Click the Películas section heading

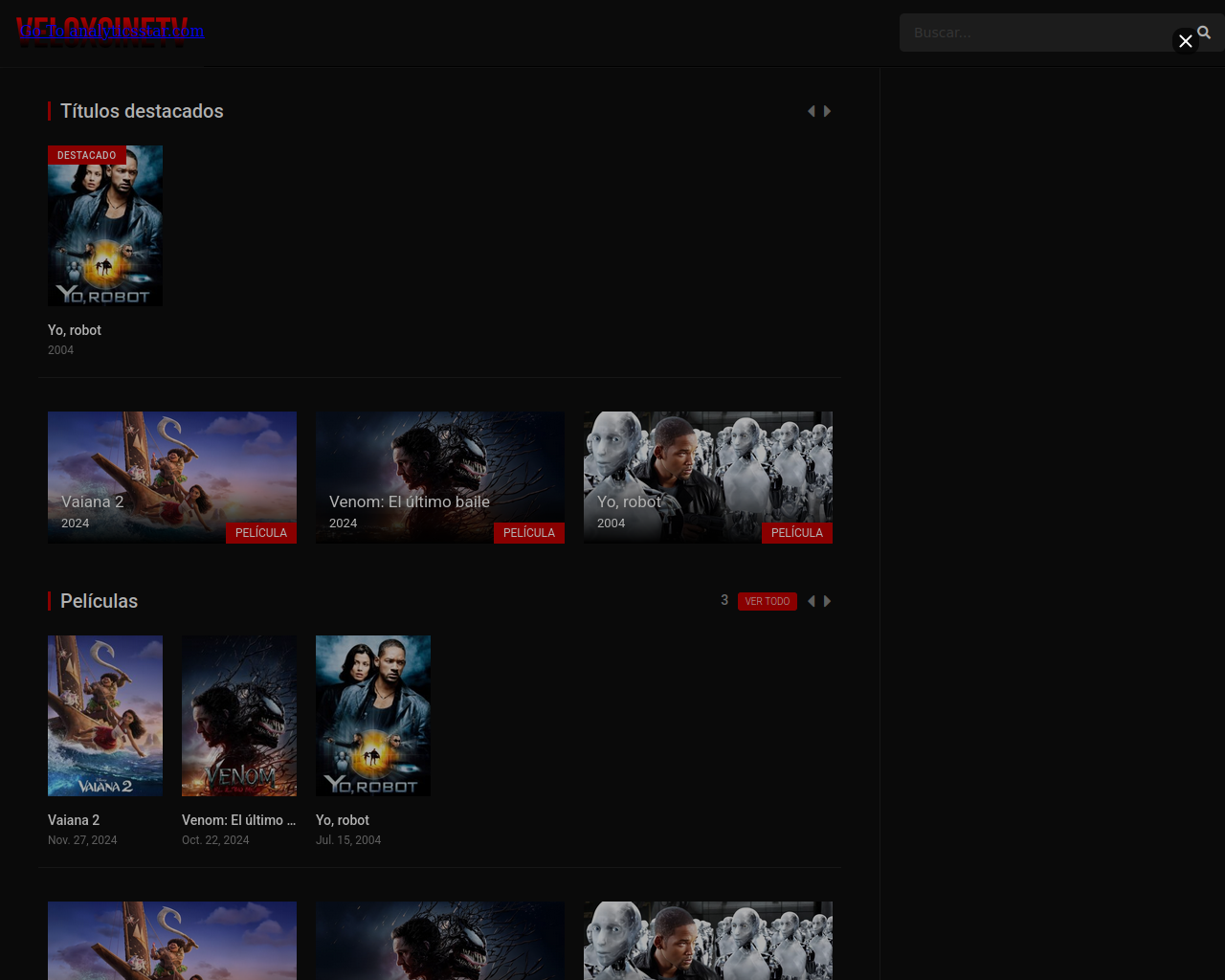click(99, 601)
